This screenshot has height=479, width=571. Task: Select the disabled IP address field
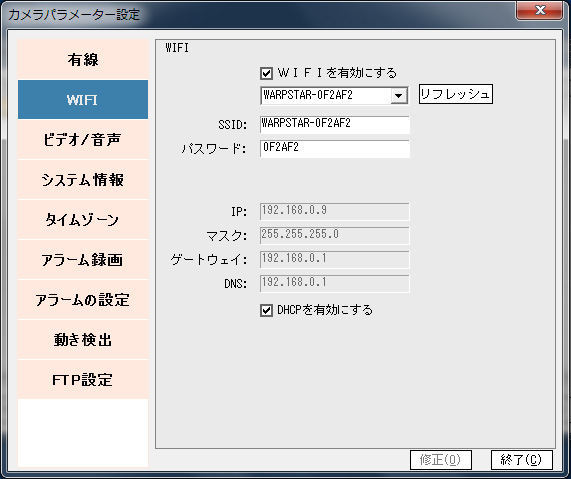click(335, 212)
